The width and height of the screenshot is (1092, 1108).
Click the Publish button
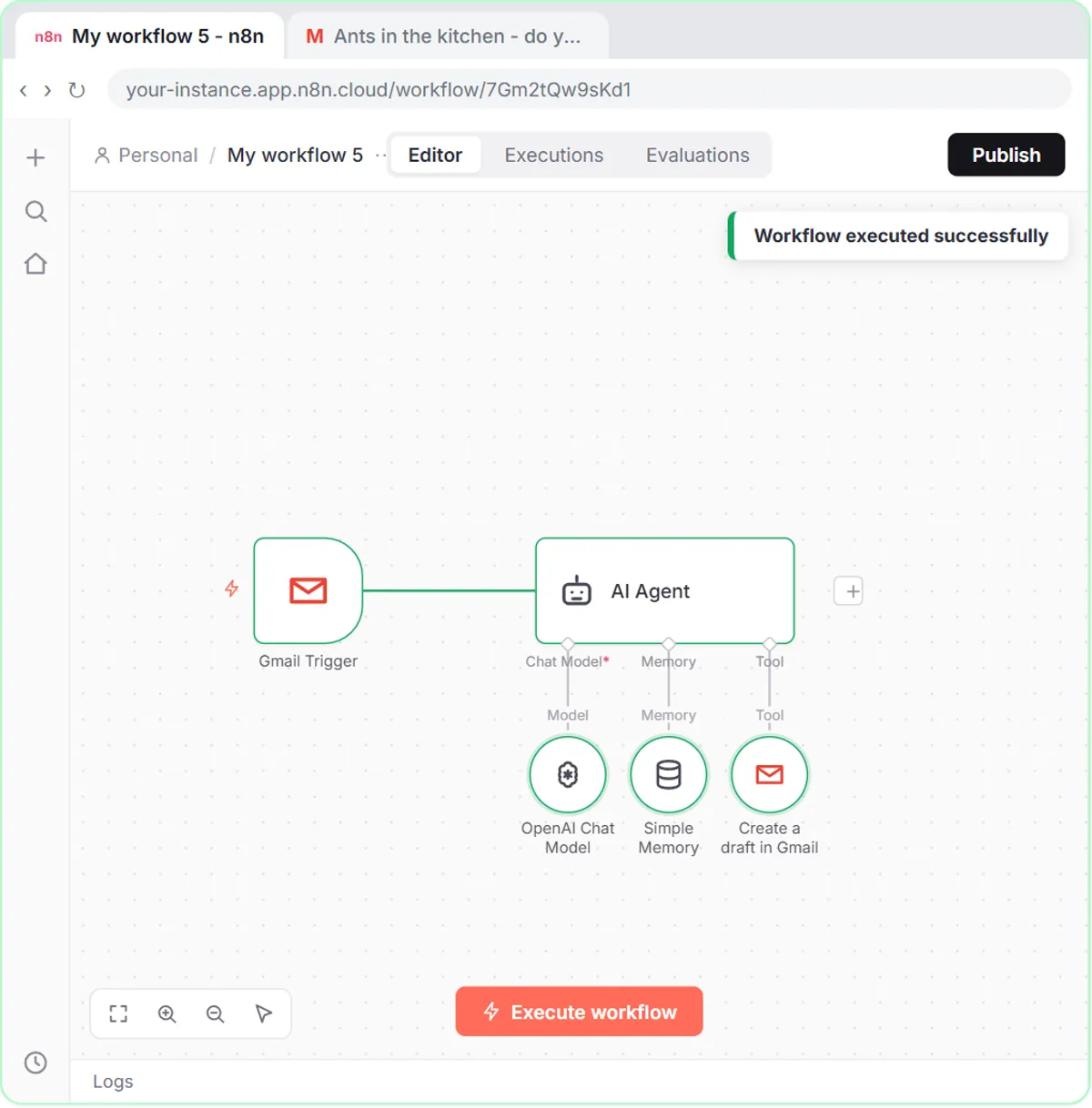(1006, 155)
